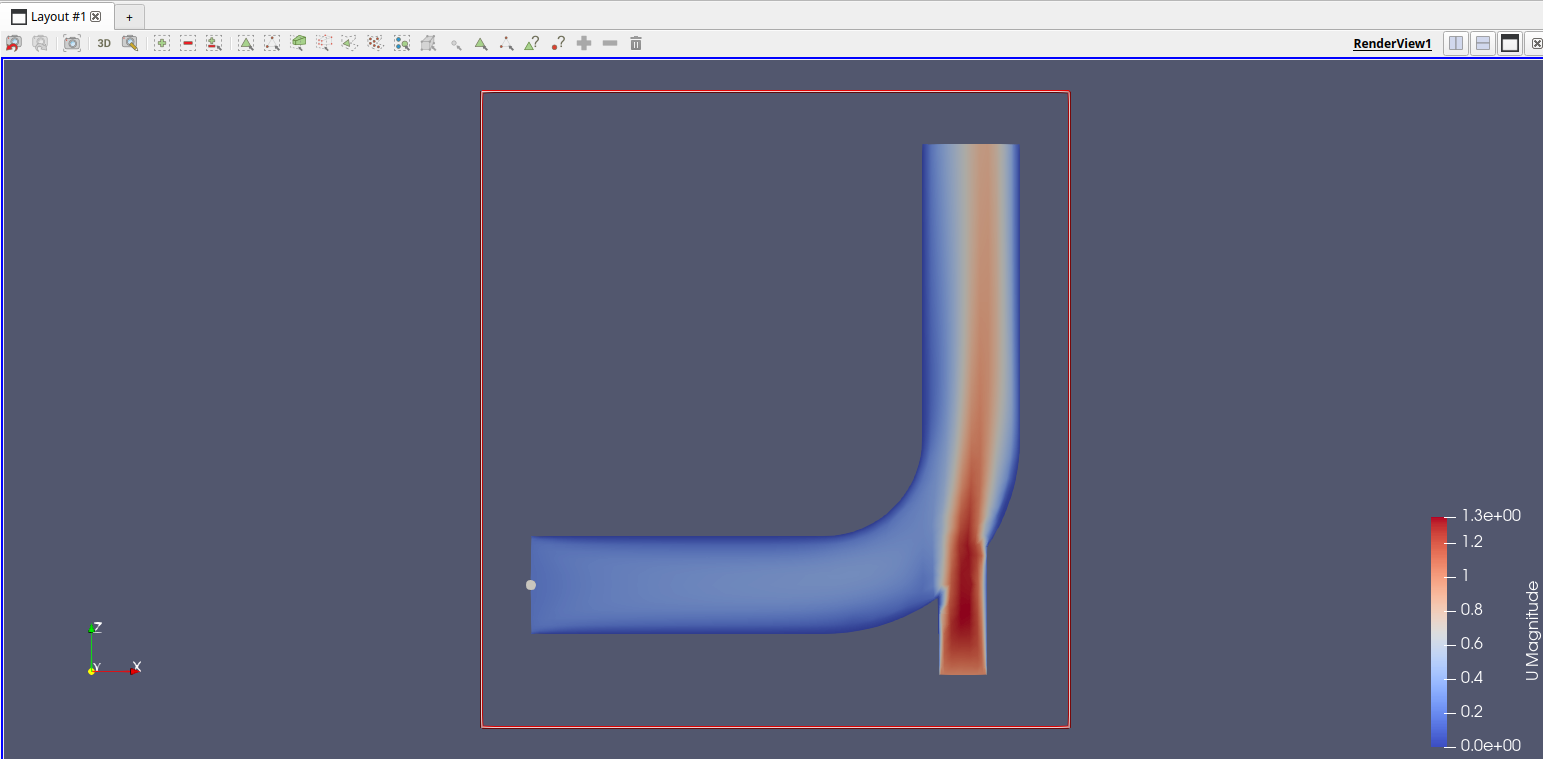Split the view vertically (stacked panes)
This screenshot has width=1543, height=759.
pyautogui.click(x=1483, y=43)
